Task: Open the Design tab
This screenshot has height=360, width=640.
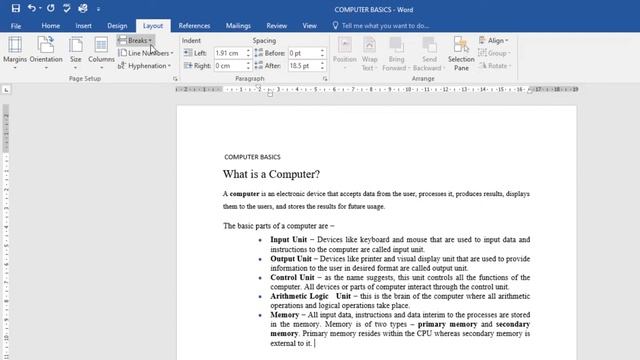Action: [117, 26]
